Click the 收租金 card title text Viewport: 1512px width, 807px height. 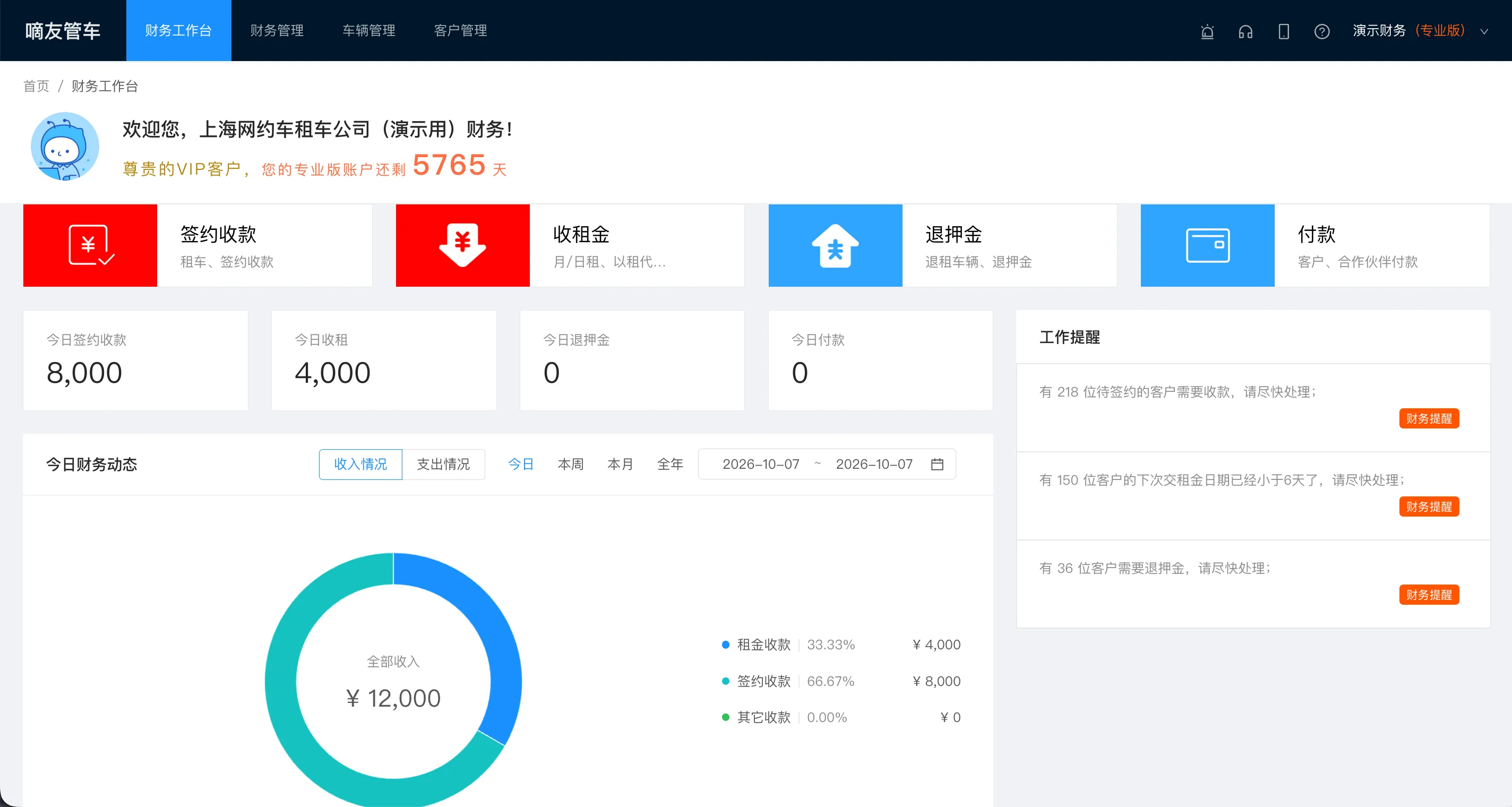point(581,234)
